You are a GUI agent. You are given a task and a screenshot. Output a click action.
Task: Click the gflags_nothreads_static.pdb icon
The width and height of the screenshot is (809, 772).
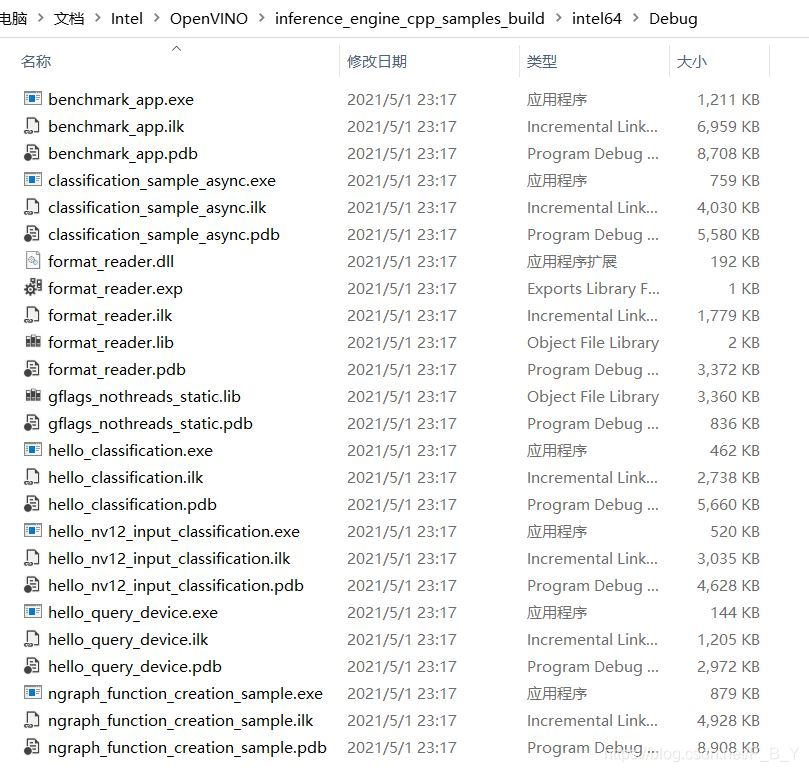pos(33,422)
